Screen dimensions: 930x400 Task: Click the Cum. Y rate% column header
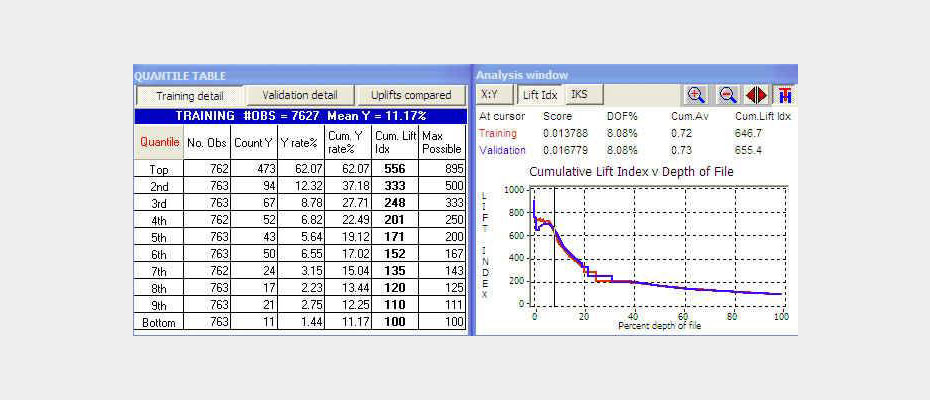click(x=348, y=142)
